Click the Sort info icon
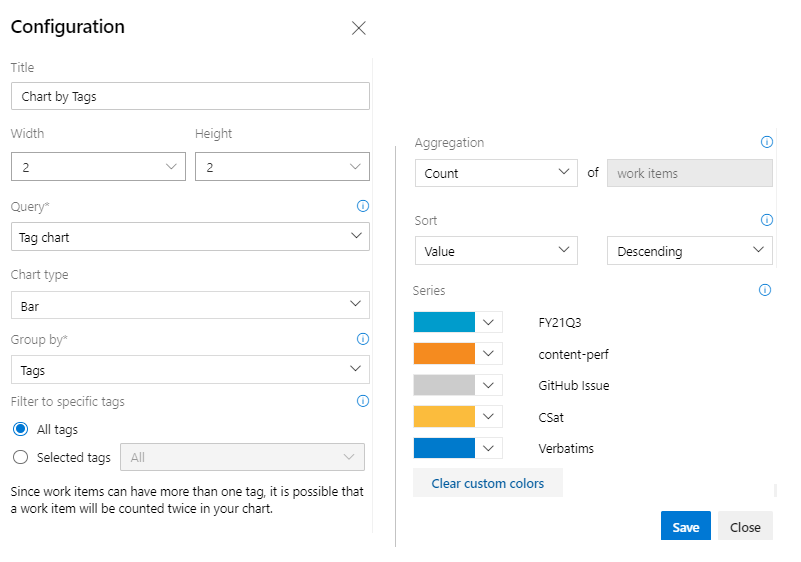 (x=767, y=220)
